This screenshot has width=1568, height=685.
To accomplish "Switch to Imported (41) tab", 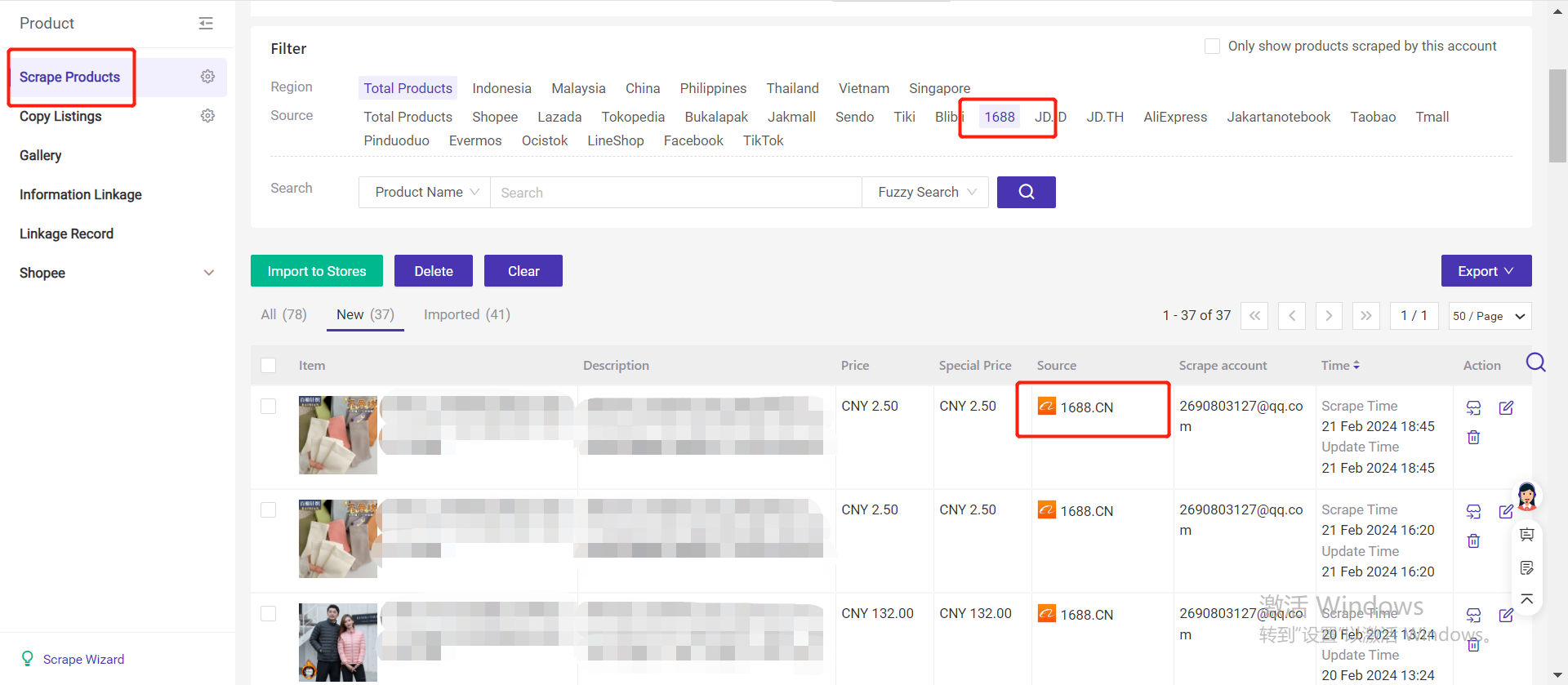I will (x=467, y=314).
